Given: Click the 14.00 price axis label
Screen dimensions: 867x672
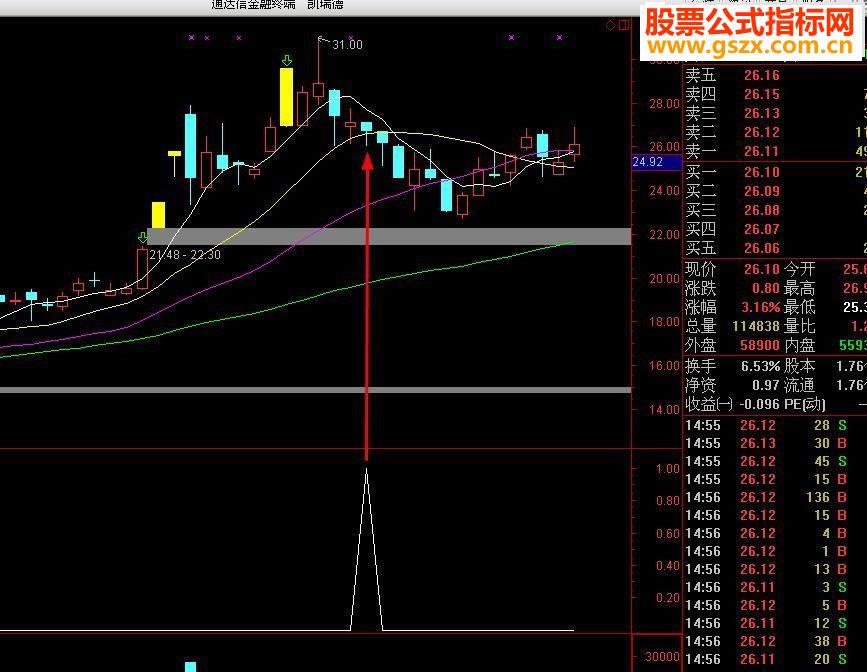Looking at the screenshot, I should point(665,410).
